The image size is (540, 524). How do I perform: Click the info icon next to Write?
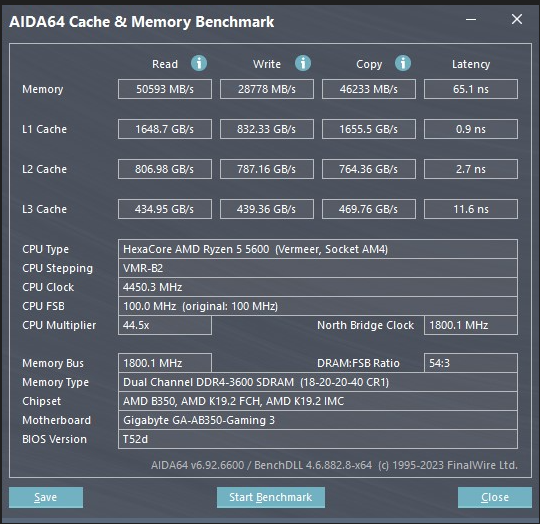pos(303,63)
